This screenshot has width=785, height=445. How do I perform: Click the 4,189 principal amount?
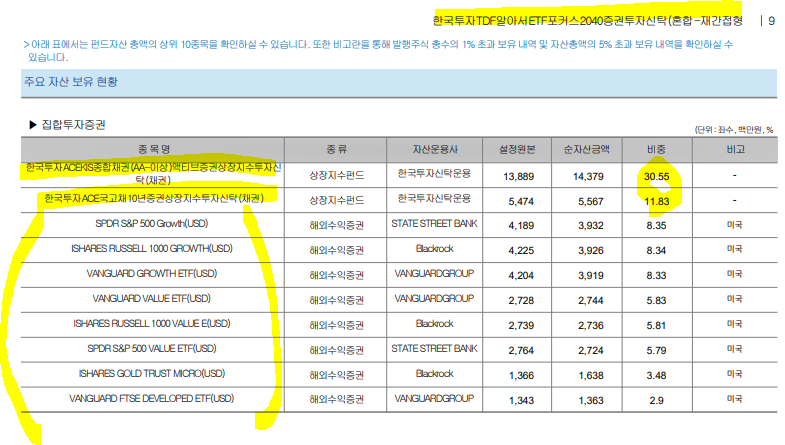[521, 225]
